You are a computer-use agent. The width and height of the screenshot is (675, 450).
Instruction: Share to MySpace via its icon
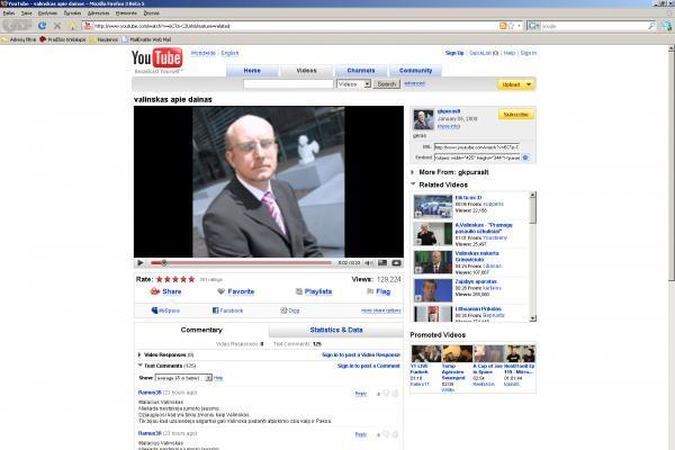pyautogui.click(x=155, y=310)
